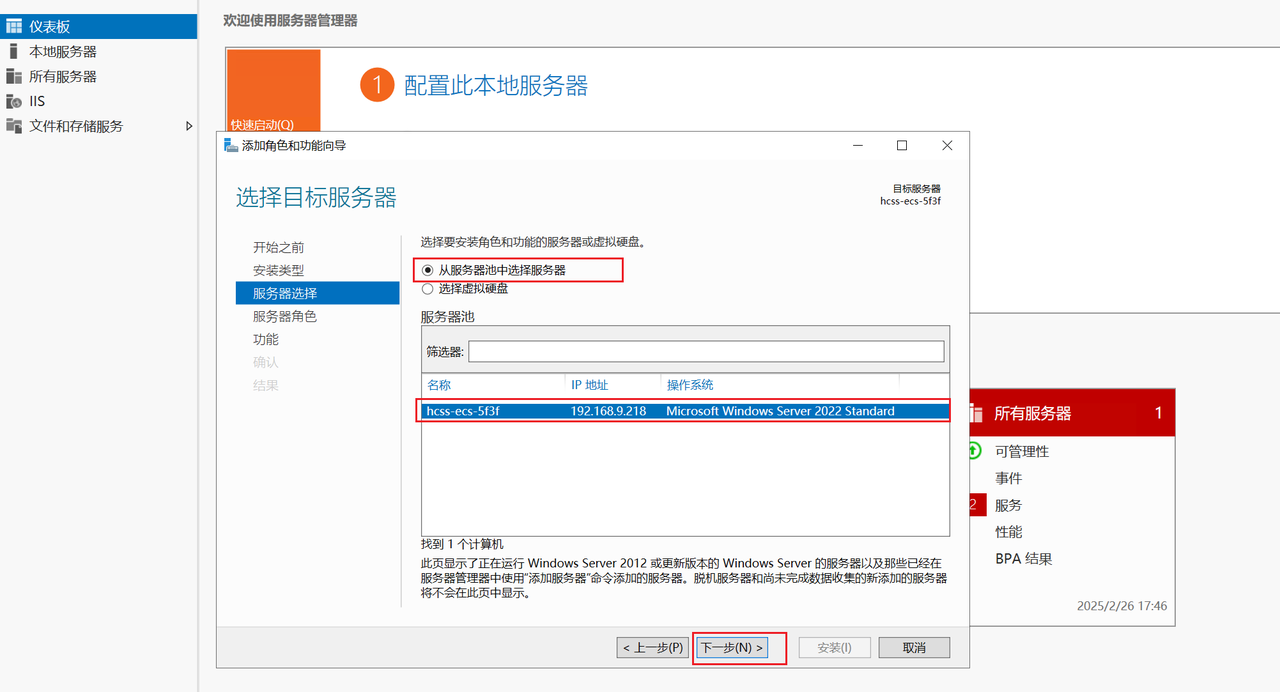This screenshot has height=692, width=1280.
Task: Click 找到 1 个计算机 text
Action: (462, 543)
